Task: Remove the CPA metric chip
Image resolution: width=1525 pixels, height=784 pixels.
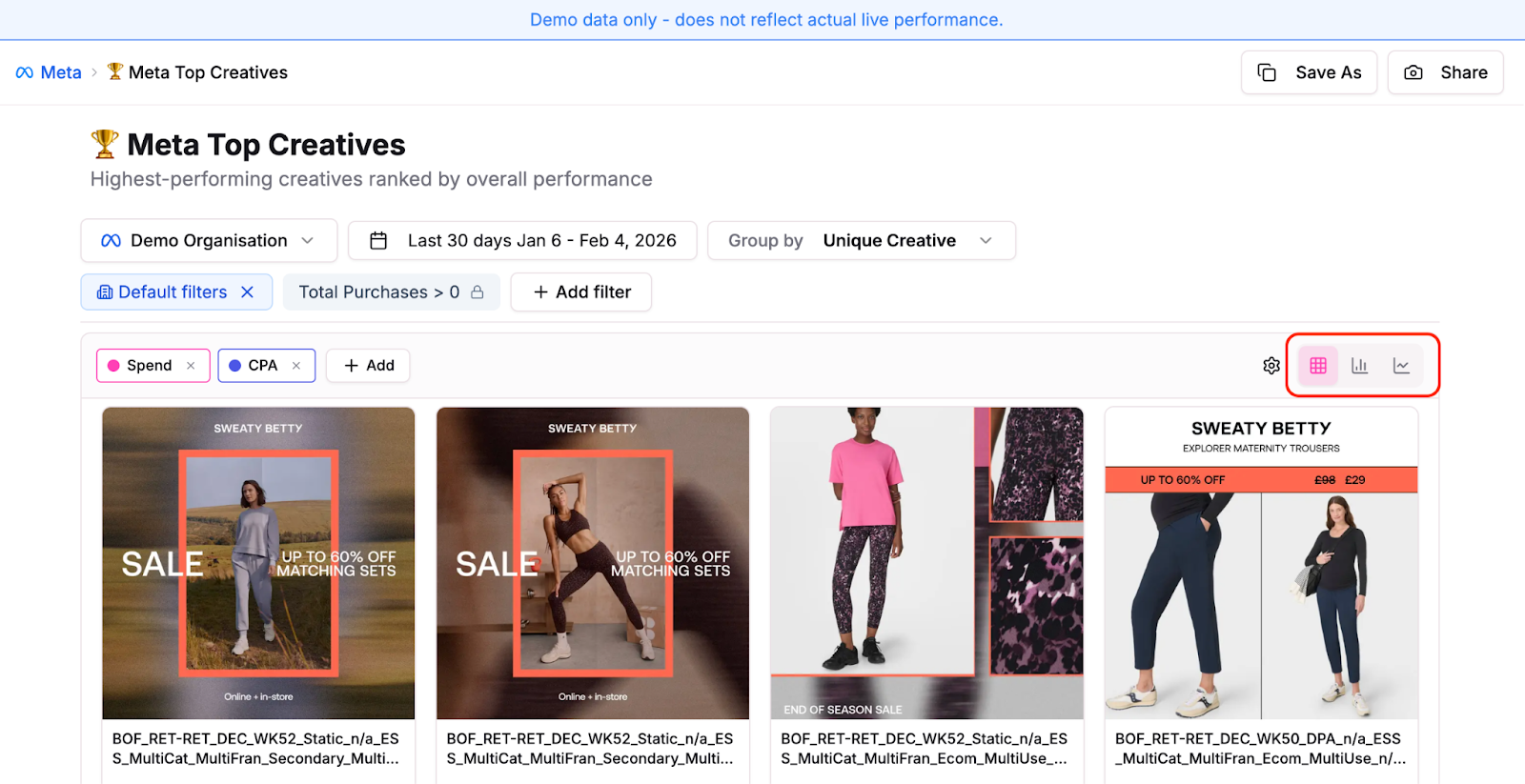Action: click(x=296, y=366)
